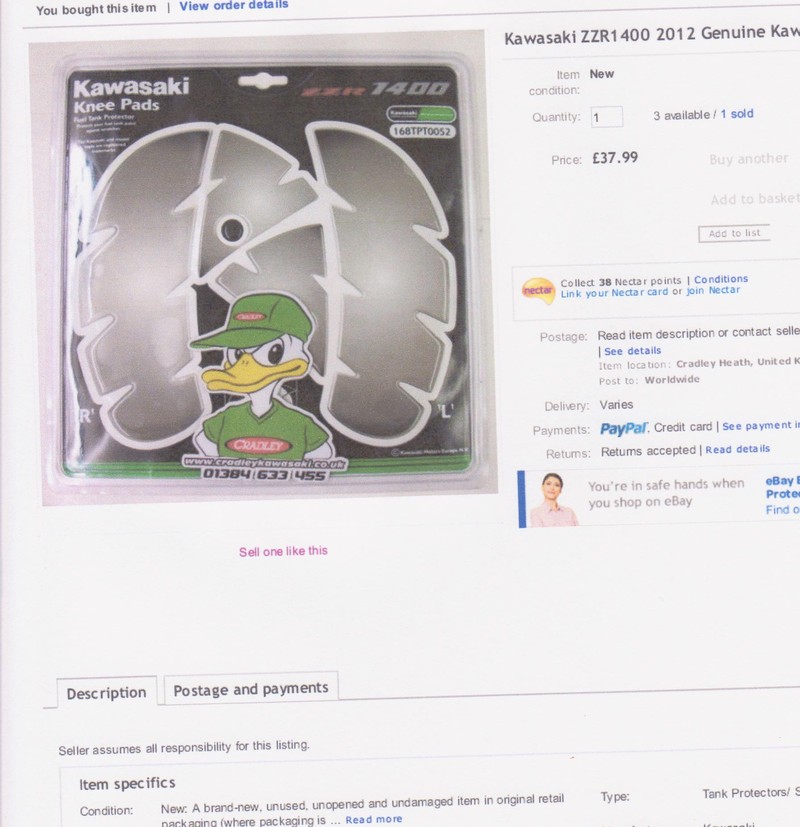Click the Add to list button

click(x=734, y=234)
